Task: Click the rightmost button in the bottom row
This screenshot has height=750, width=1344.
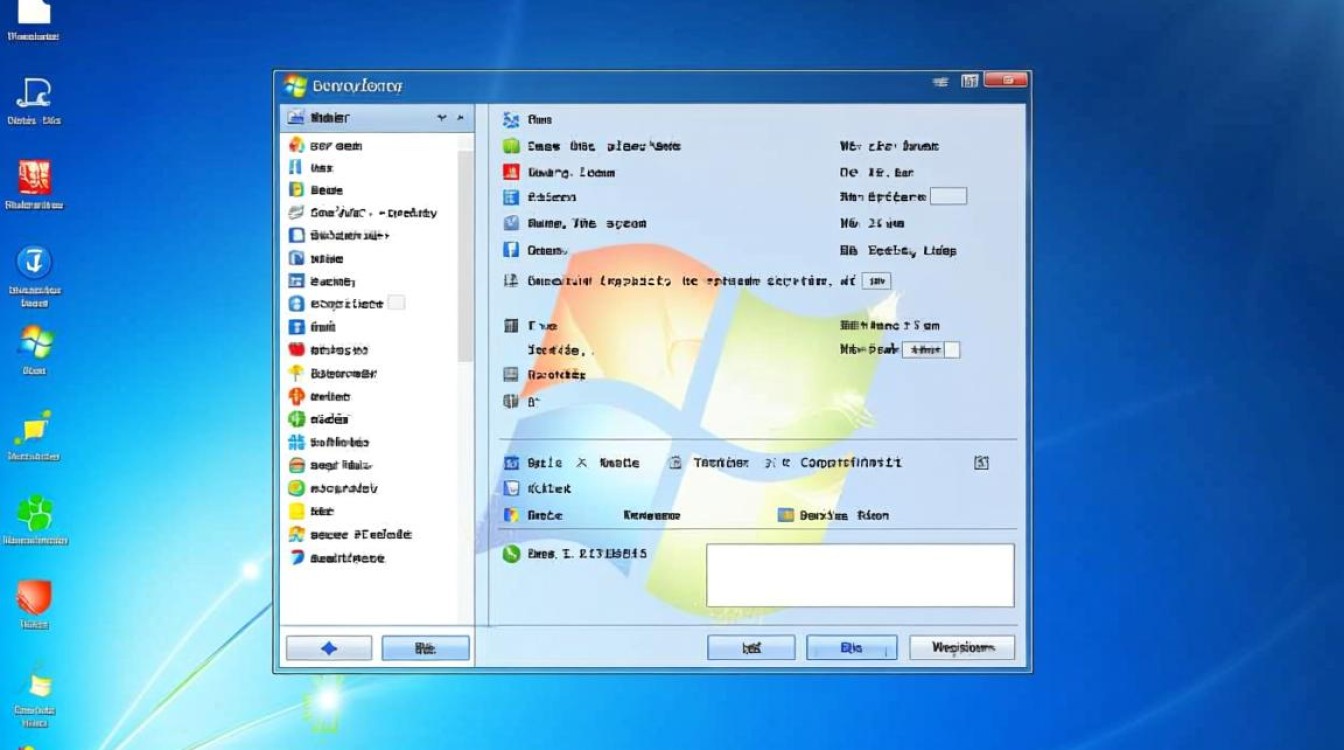Action: (961, 646)
